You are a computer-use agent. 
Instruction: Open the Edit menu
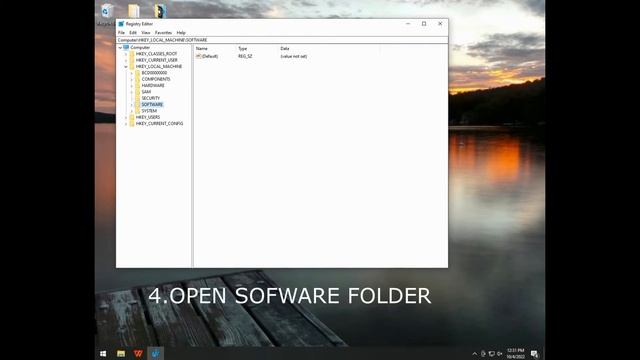pos(133,32)
